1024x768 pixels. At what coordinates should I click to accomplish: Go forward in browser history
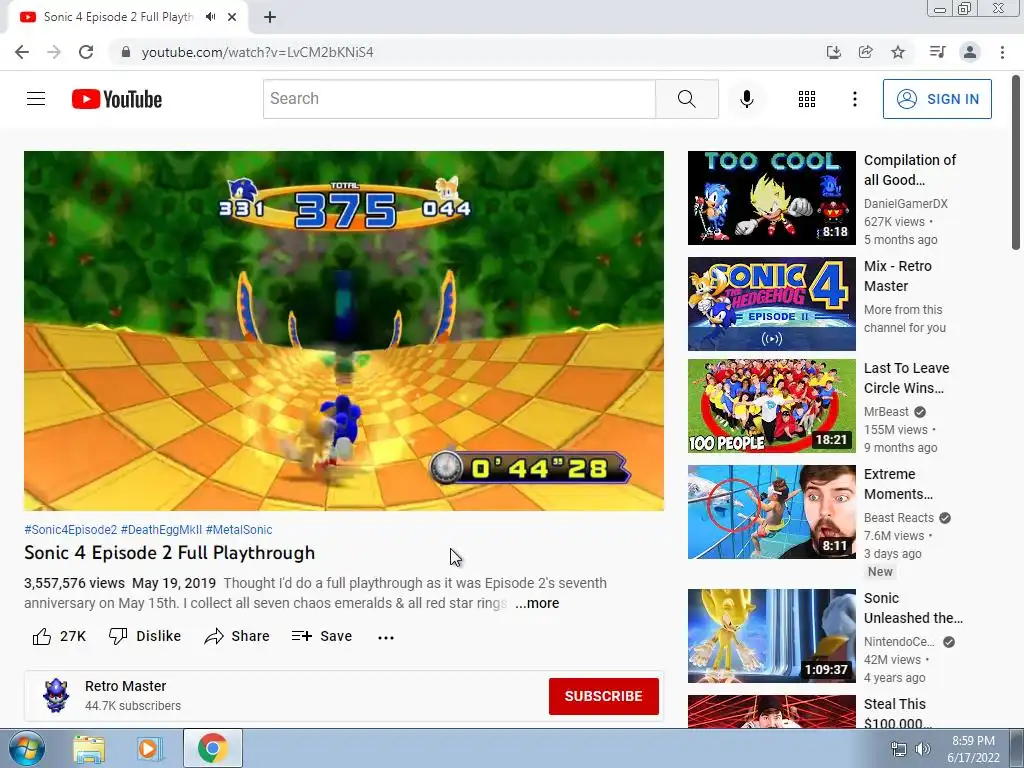[54, 52]
